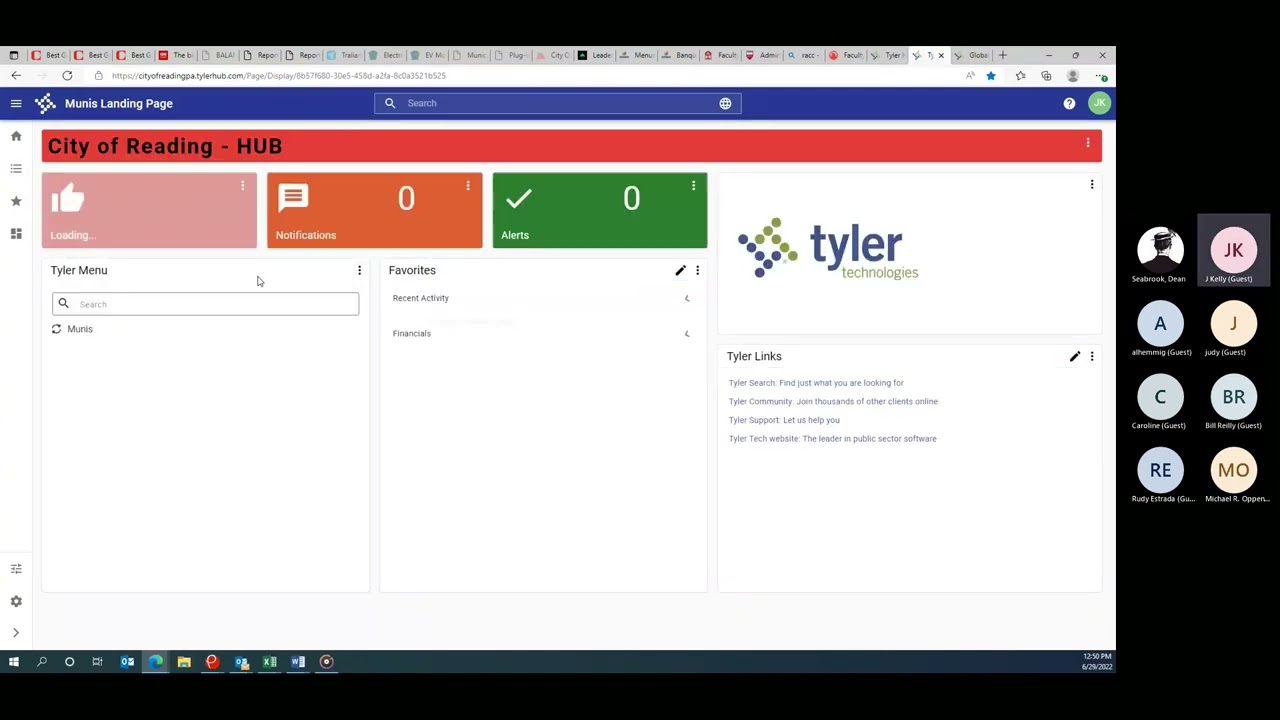The image size is (1280, 720).
Task: Open options menu on Tyler Menu panel
Action: click(x=359, y=270)
